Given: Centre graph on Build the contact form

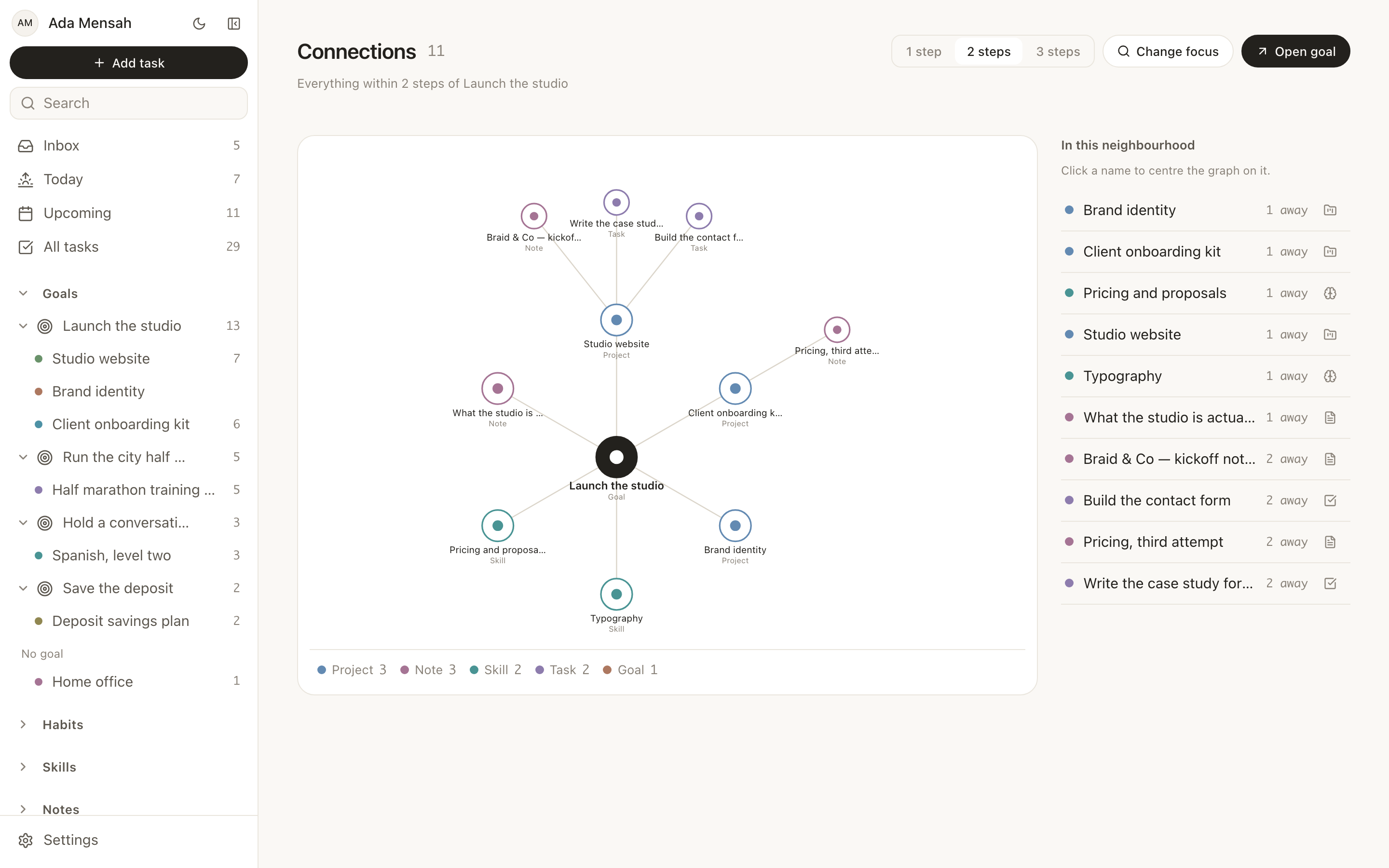Looking at the screenshot, I should coord(1157,501).
